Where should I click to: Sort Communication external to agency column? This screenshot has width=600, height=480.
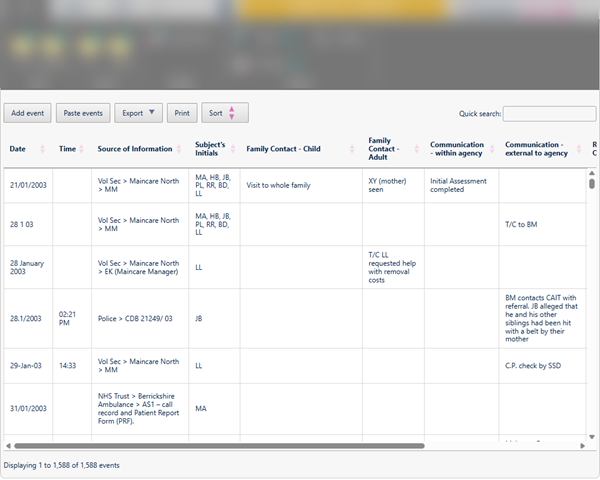[x=579, y=149]
